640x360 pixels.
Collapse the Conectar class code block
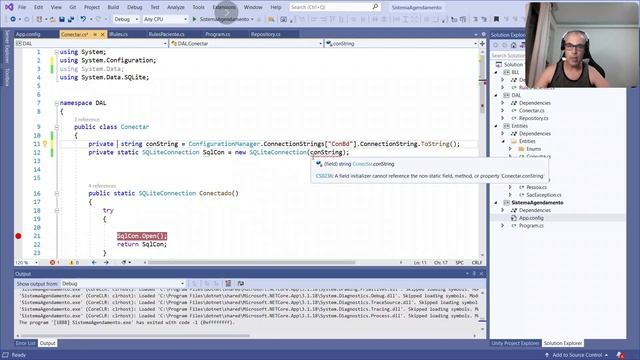56,127
